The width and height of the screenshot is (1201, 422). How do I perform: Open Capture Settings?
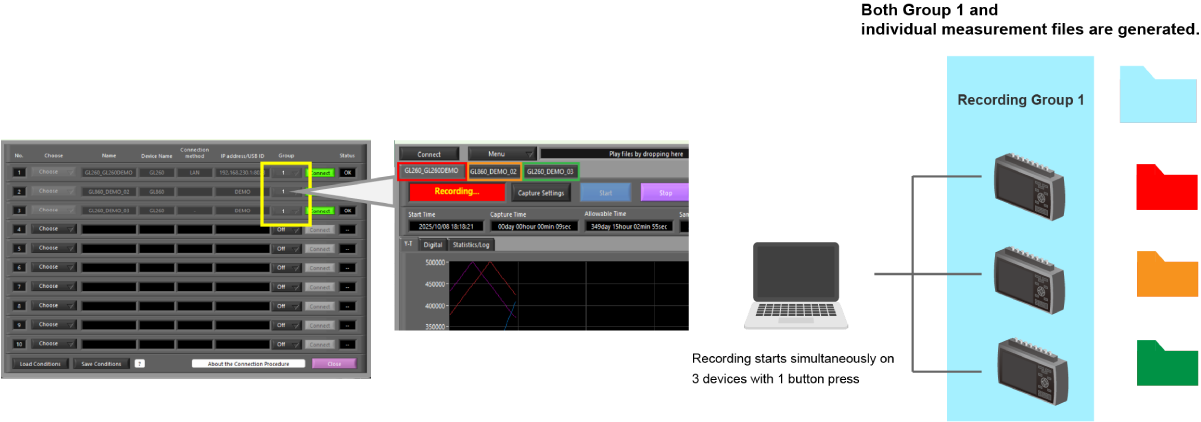pos(541,193)
